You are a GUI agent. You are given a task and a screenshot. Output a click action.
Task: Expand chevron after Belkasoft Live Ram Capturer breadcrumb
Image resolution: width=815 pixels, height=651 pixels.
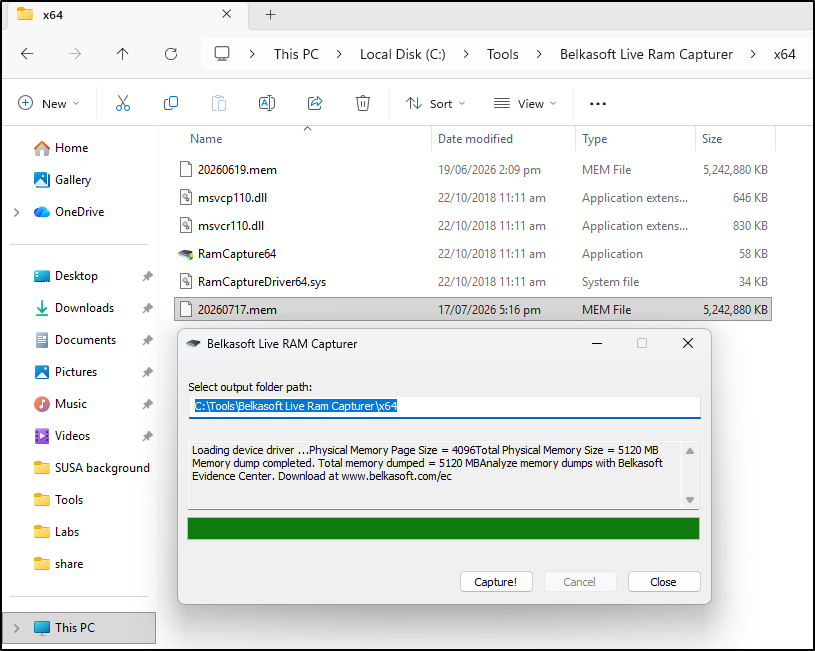[x=753, y=54]
